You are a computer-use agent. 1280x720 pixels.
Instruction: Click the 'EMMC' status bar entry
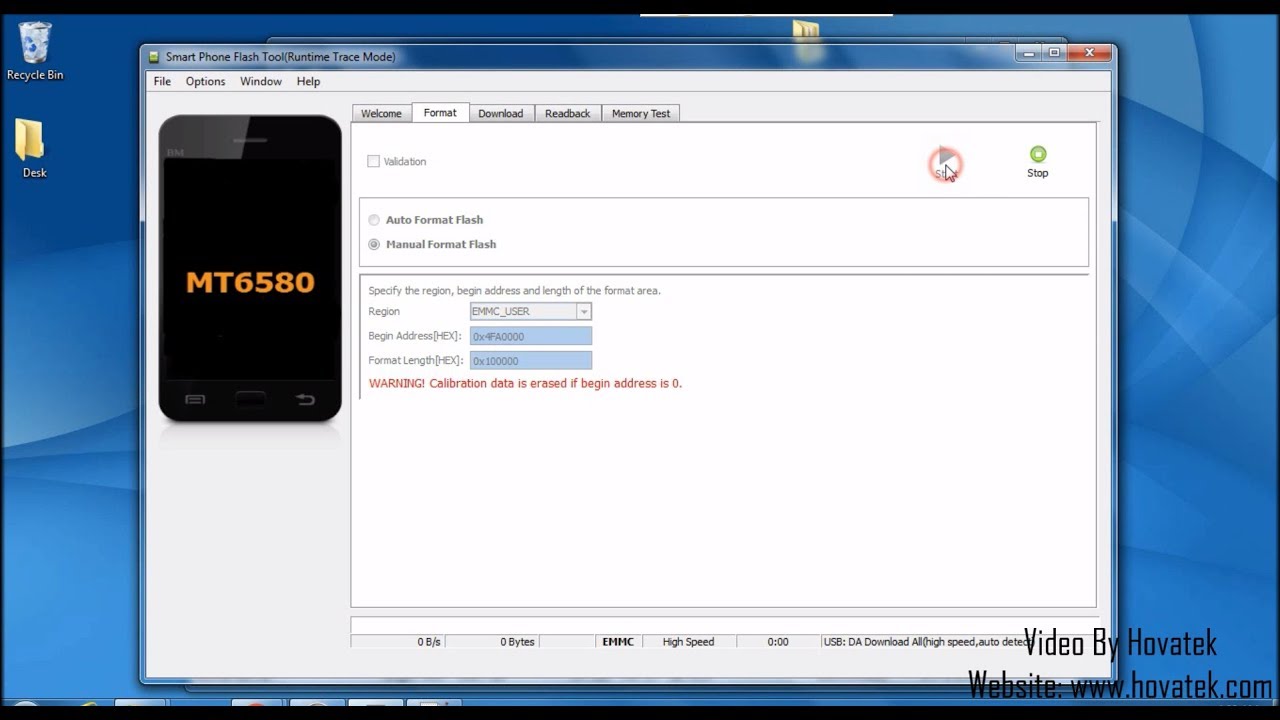618,642
